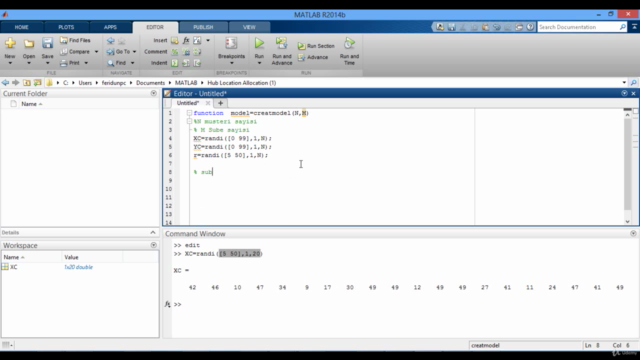
Task: Click the green Run play icon
Action: tap(259, 43)
